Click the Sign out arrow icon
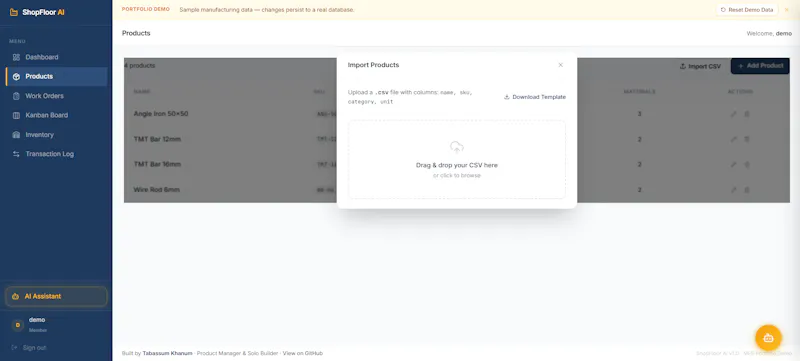This screenshot has width=800, height=361. [x=14, y=348]
